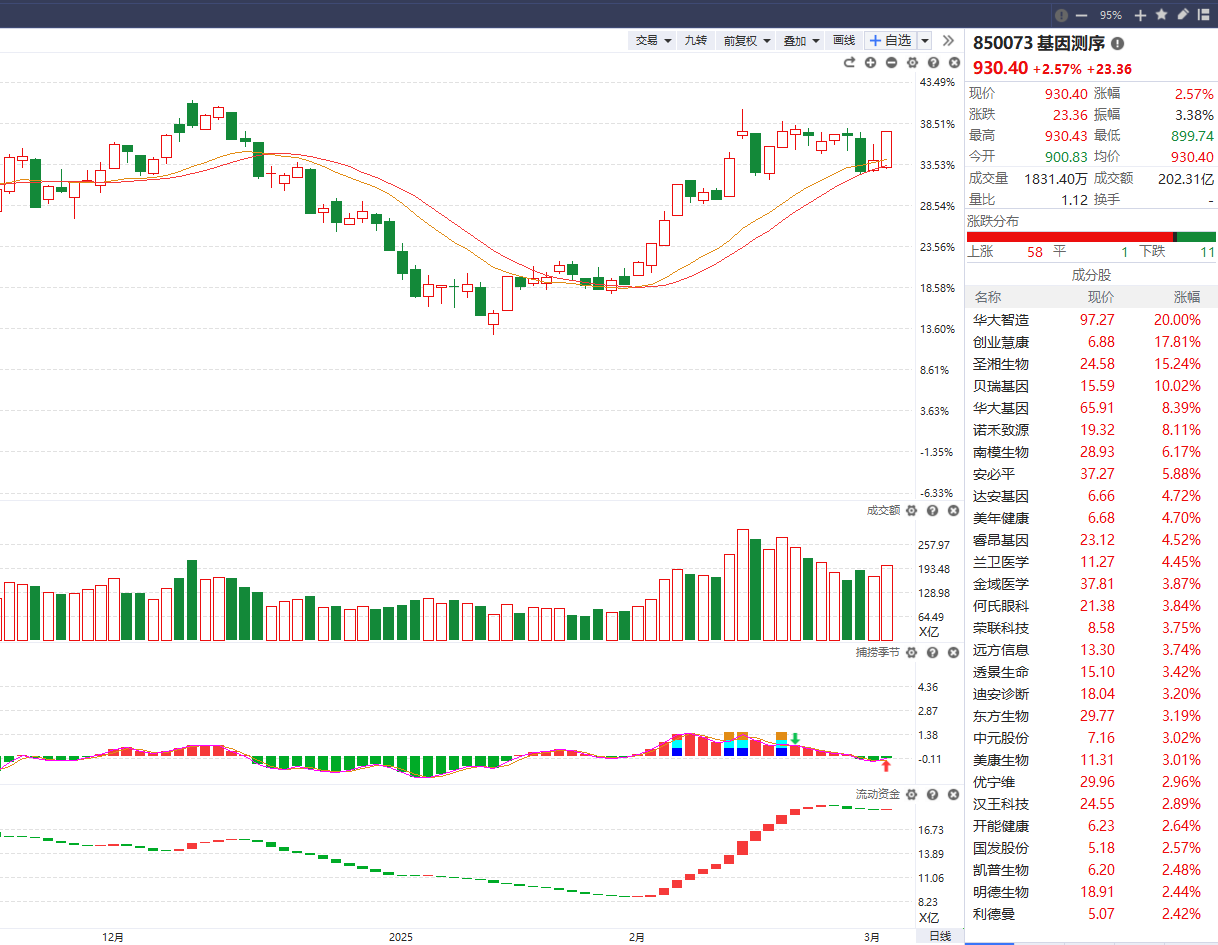
Task: Toggle the 九转 indicator
Action: point(695,40)
